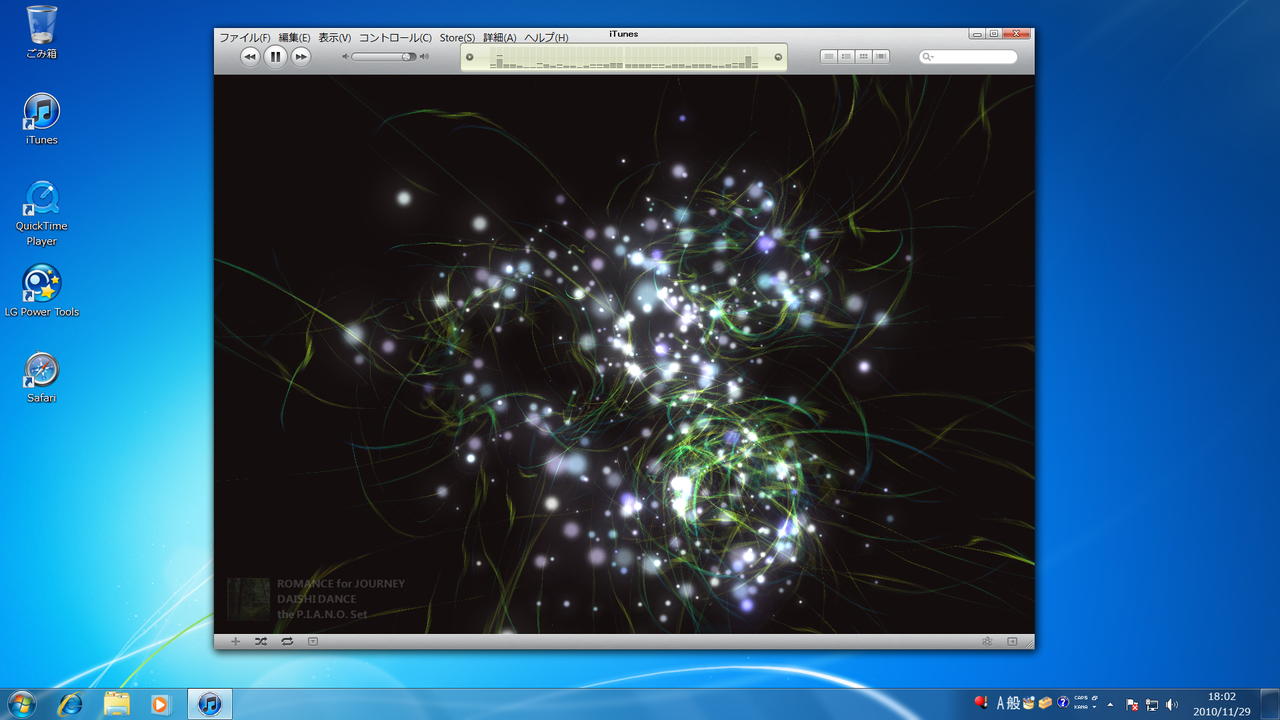Open the 詳細(A) menu
Image resolution: width=1280 pixels, height=720 pixels.
[x=500, y=38]
